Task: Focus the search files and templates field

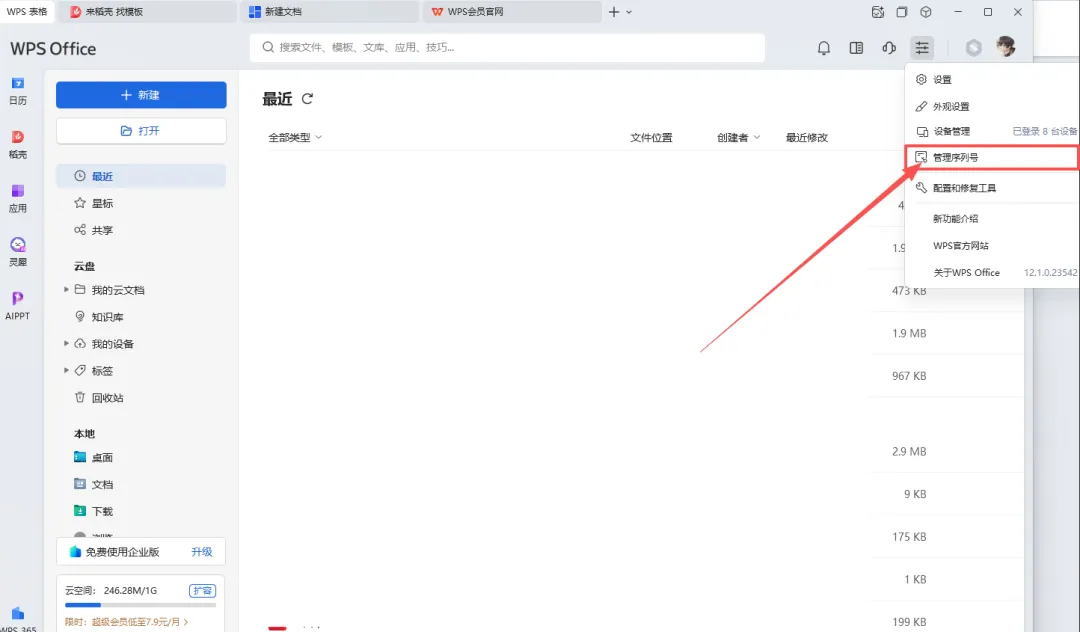Action: pos(507,48)
